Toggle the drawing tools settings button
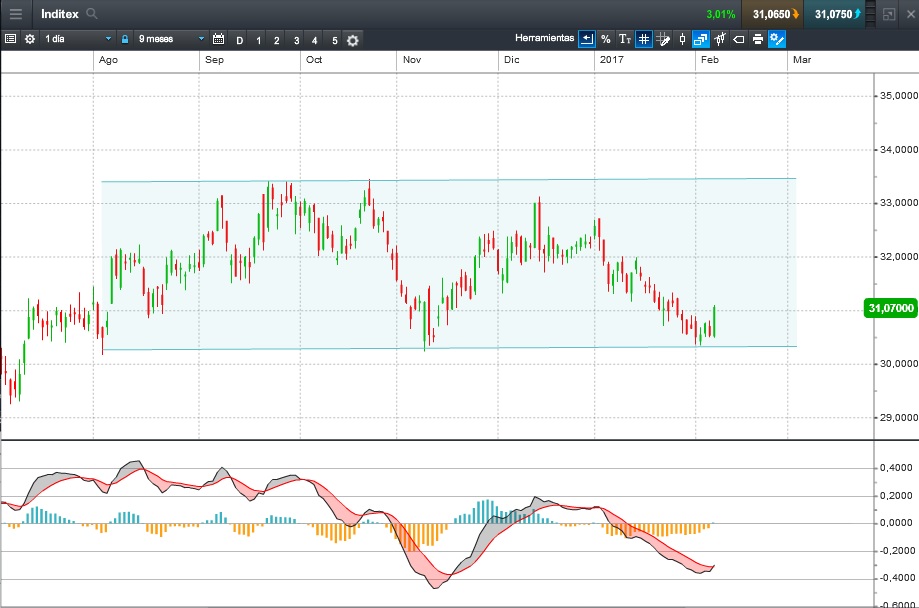Viewport: 919px width, 608px height. (777, 39)
